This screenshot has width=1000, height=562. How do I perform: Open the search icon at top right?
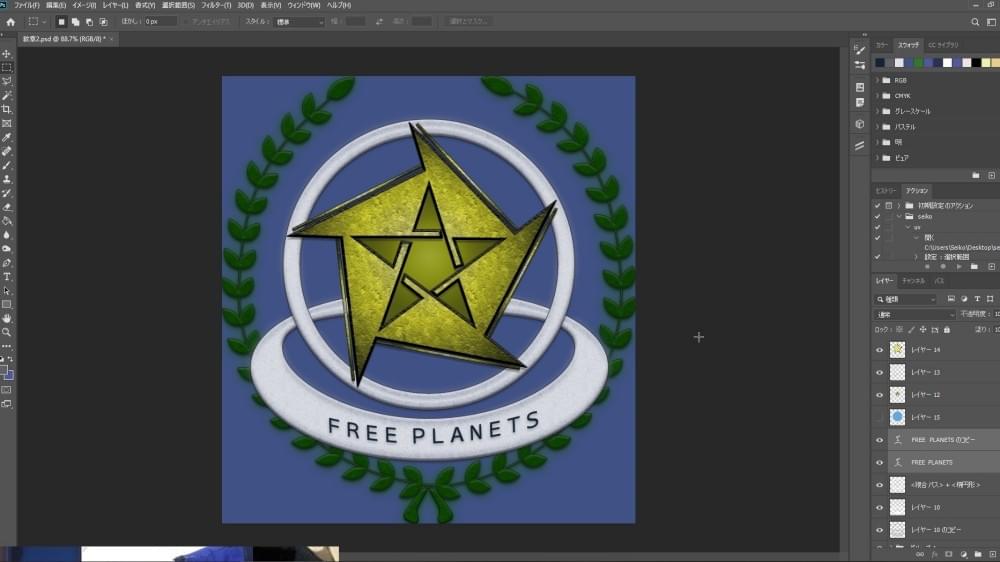click(x=975, y=22)
